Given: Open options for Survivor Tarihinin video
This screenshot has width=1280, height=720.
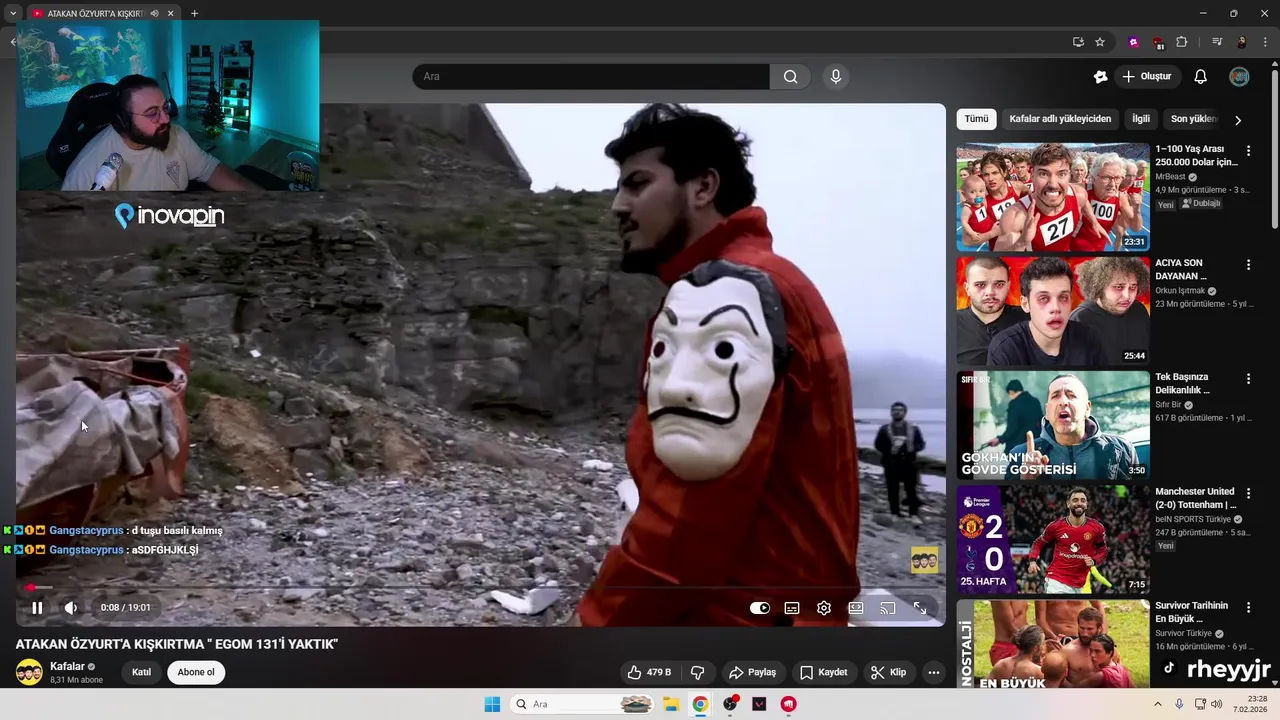Looking at the screenshot, I should pyautogui.click(x=1248, y=607).
